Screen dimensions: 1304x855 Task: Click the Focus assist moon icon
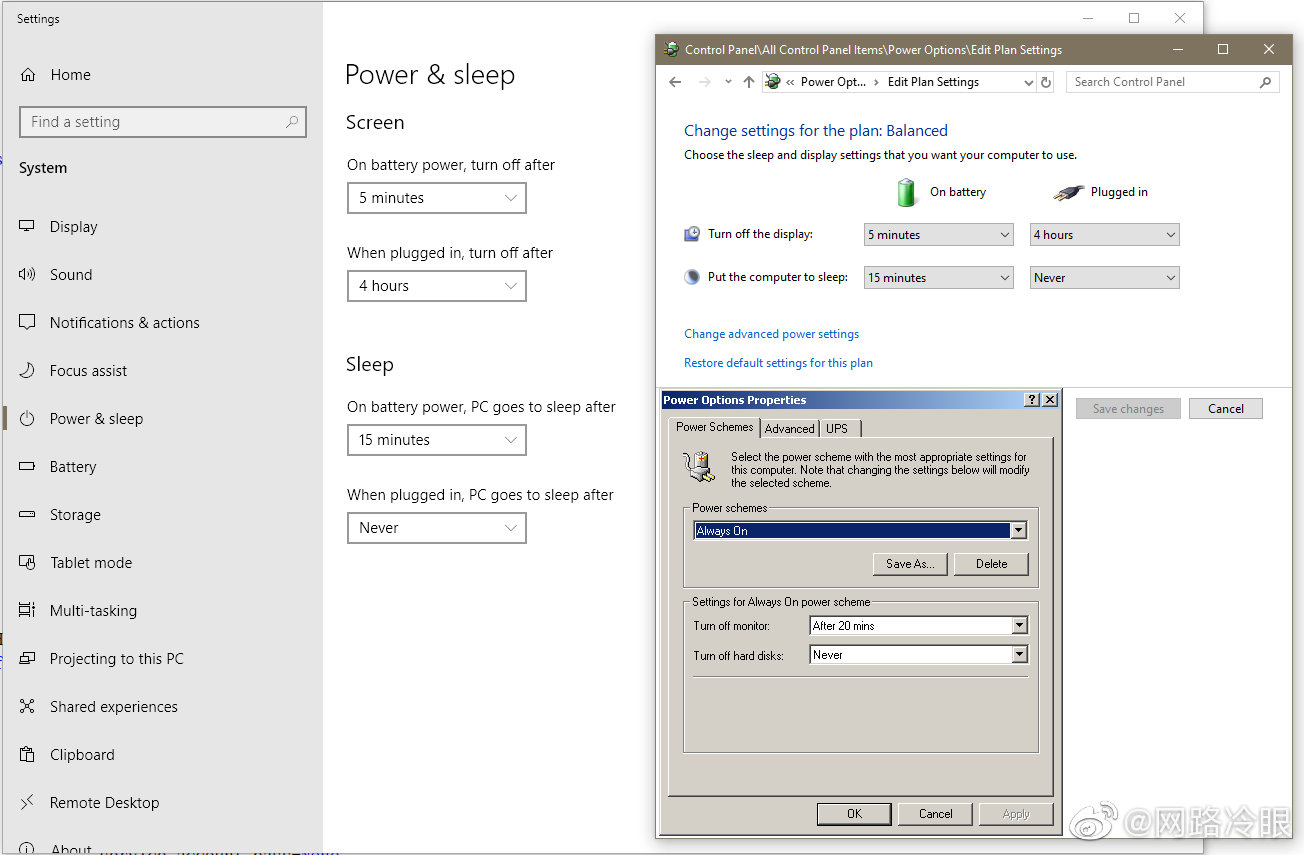coord(28,370)
